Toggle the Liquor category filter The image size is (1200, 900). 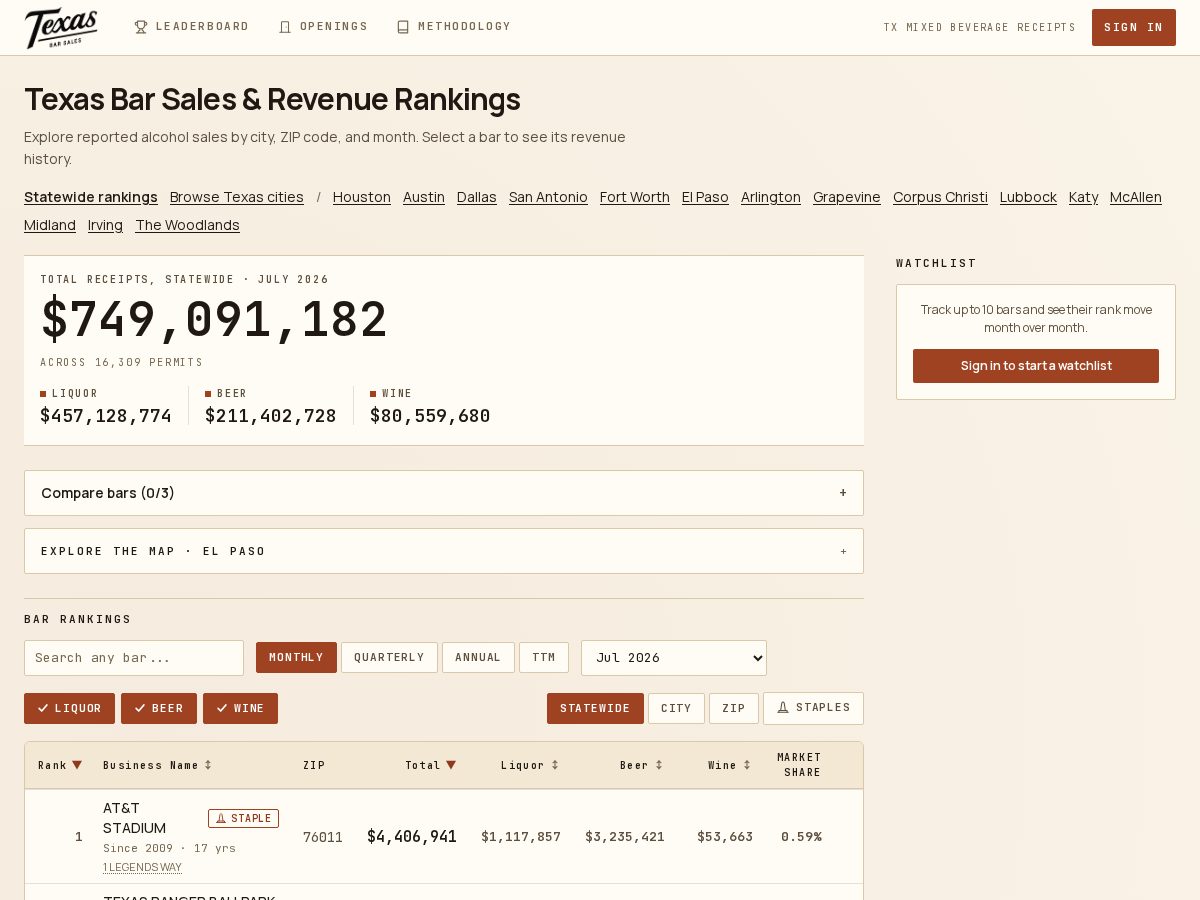(x=69, y=708)
